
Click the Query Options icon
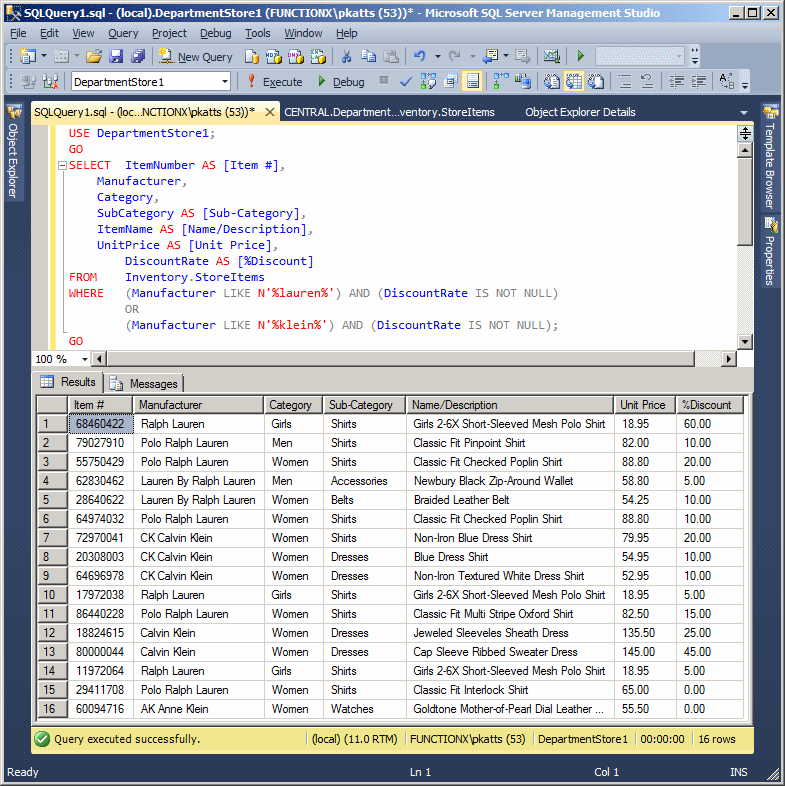pyautogui.click(x=451, y=81)
